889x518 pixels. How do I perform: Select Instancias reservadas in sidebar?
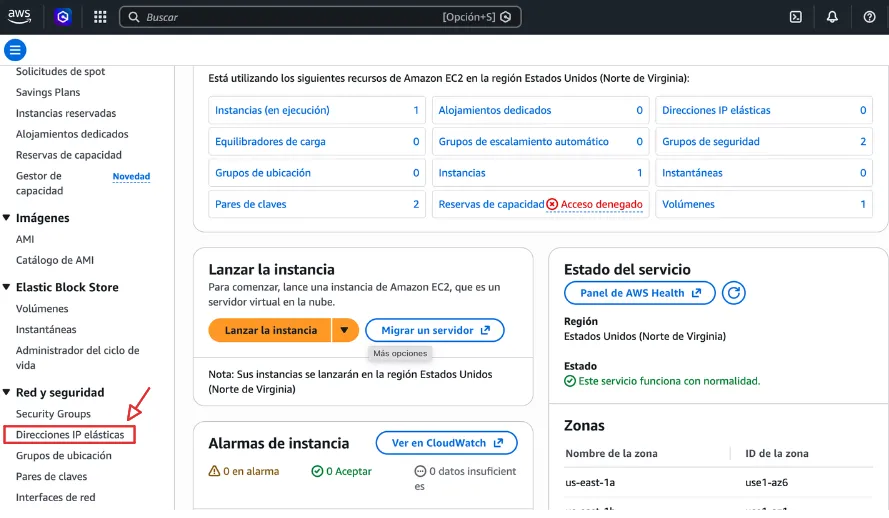tap(66, 113)
